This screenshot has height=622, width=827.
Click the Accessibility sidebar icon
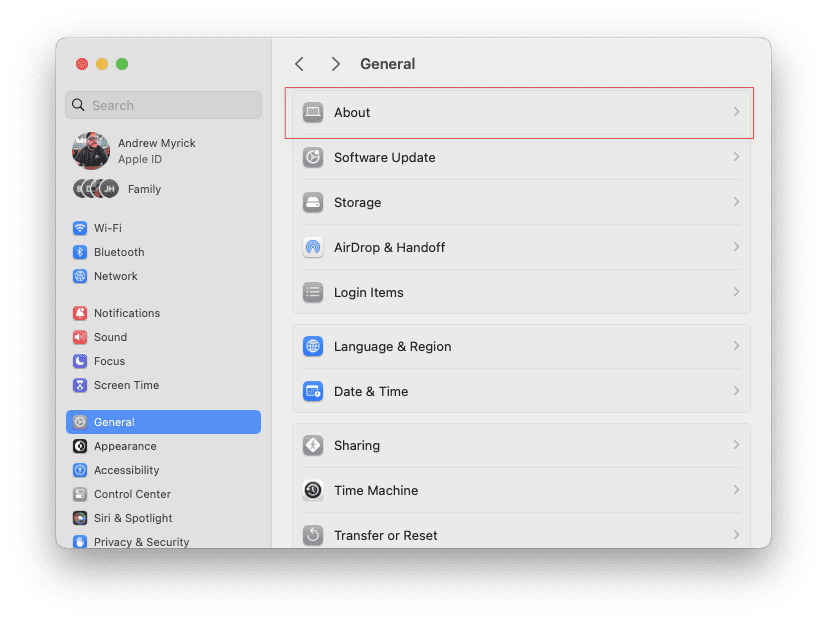tap(80, 470)
